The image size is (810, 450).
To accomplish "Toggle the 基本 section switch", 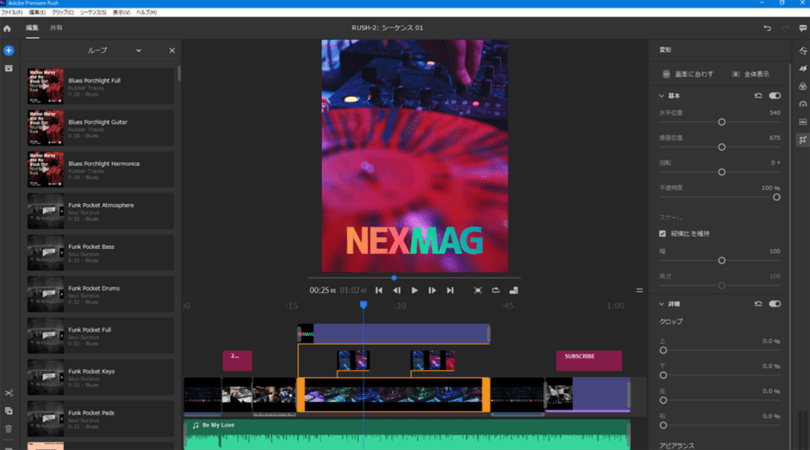I will point(774,96).
